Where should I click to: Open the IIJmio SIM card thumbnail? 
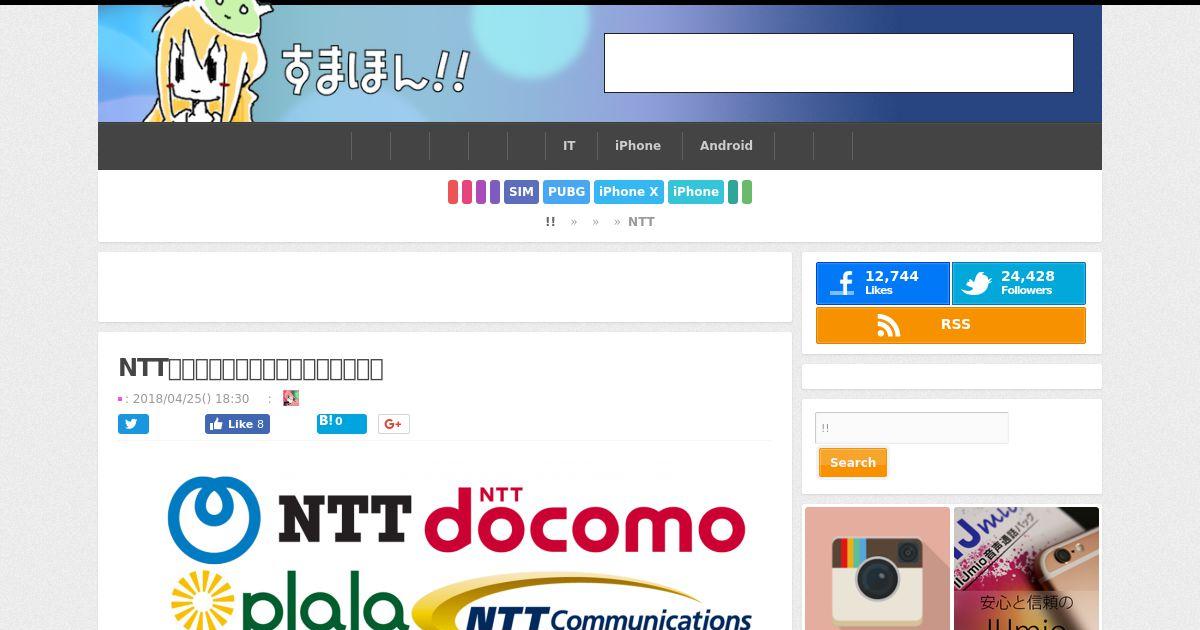coord(1026,568)
